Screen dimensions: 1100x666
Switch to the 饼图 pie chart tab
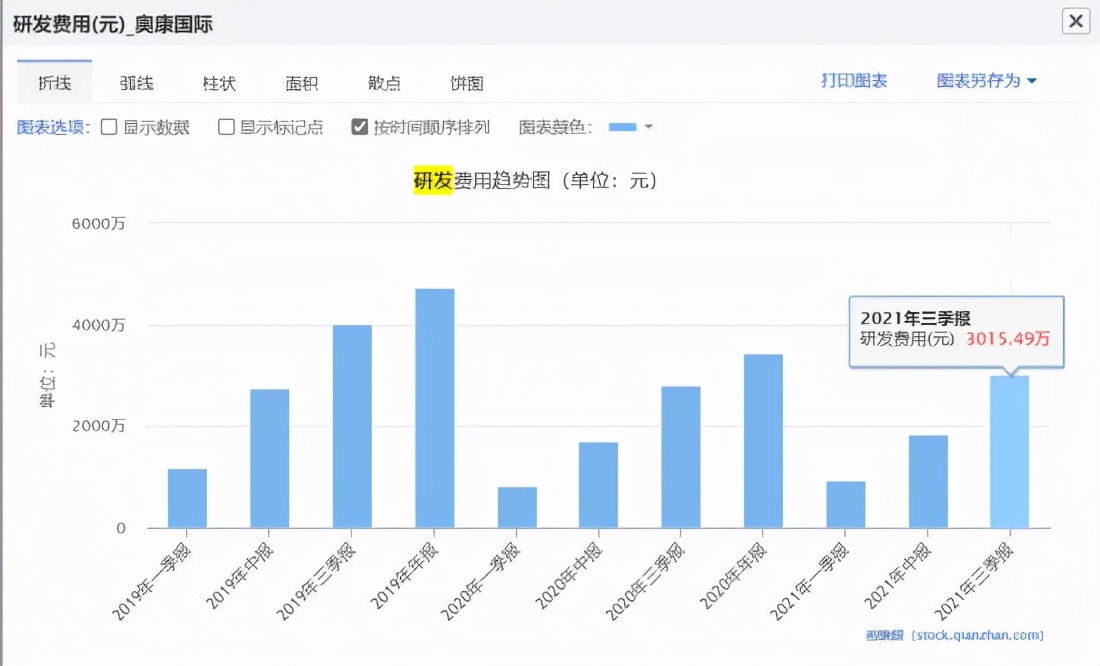coord(466,84)
